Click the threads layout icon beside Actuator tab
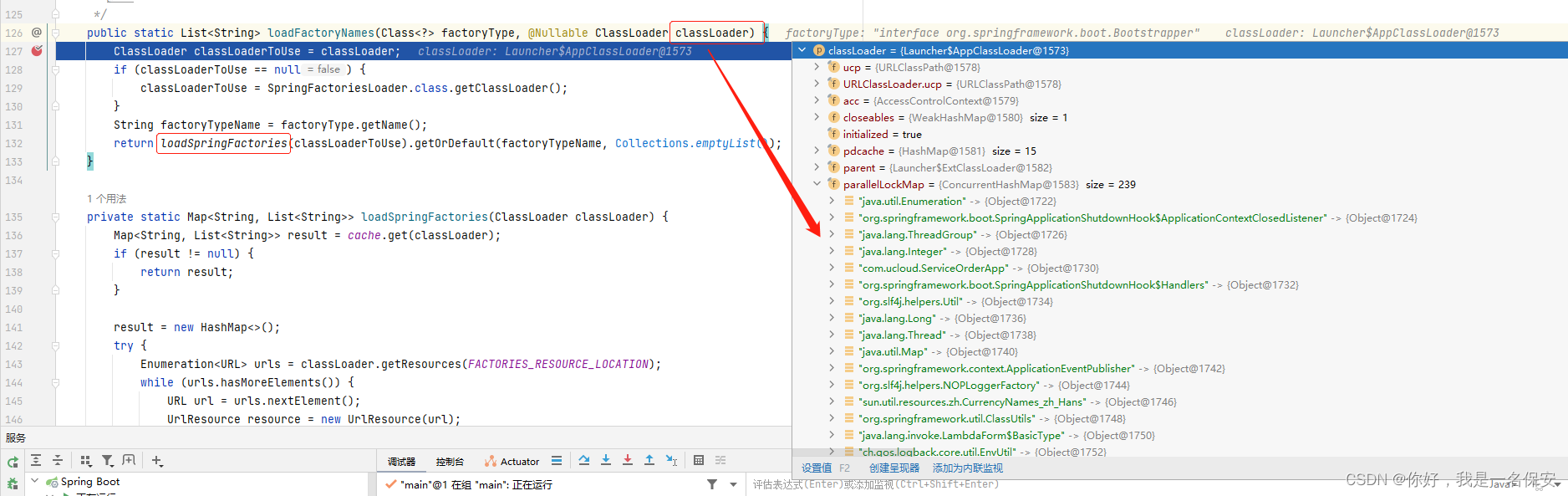 click(x=557, y=461)
